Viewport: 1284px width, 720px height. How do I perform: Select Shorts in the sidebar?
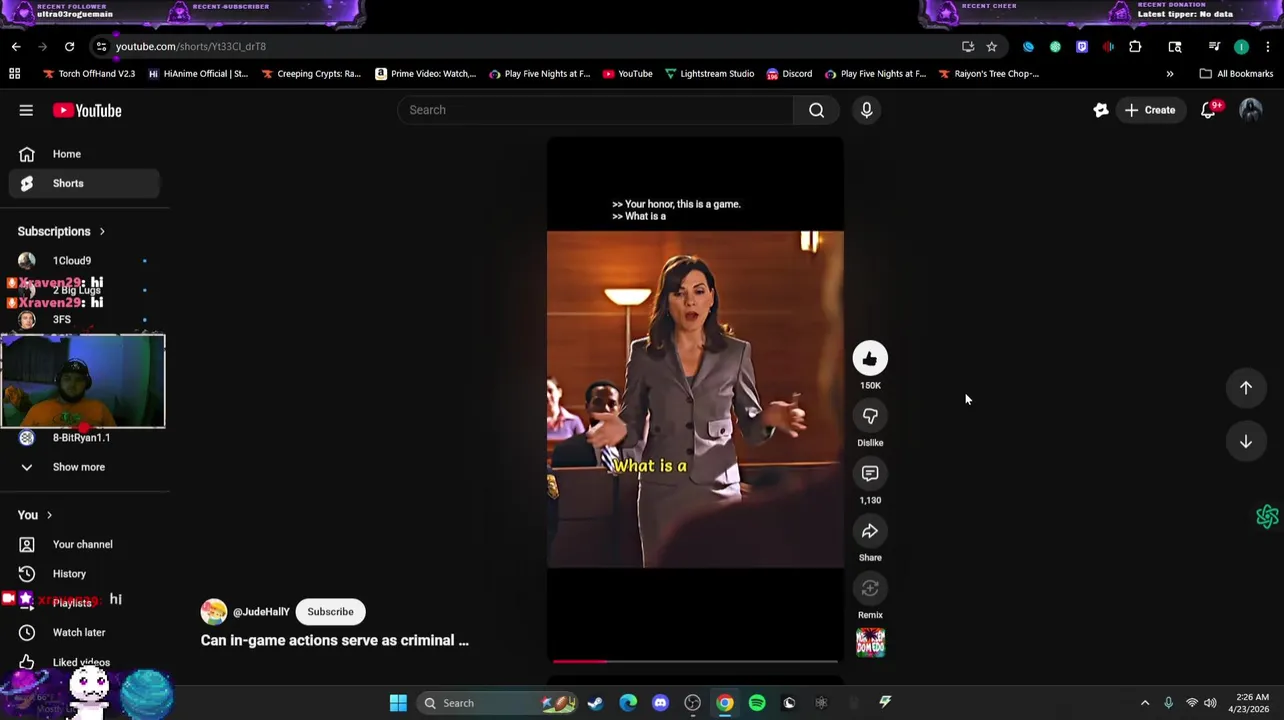point(85,183)
